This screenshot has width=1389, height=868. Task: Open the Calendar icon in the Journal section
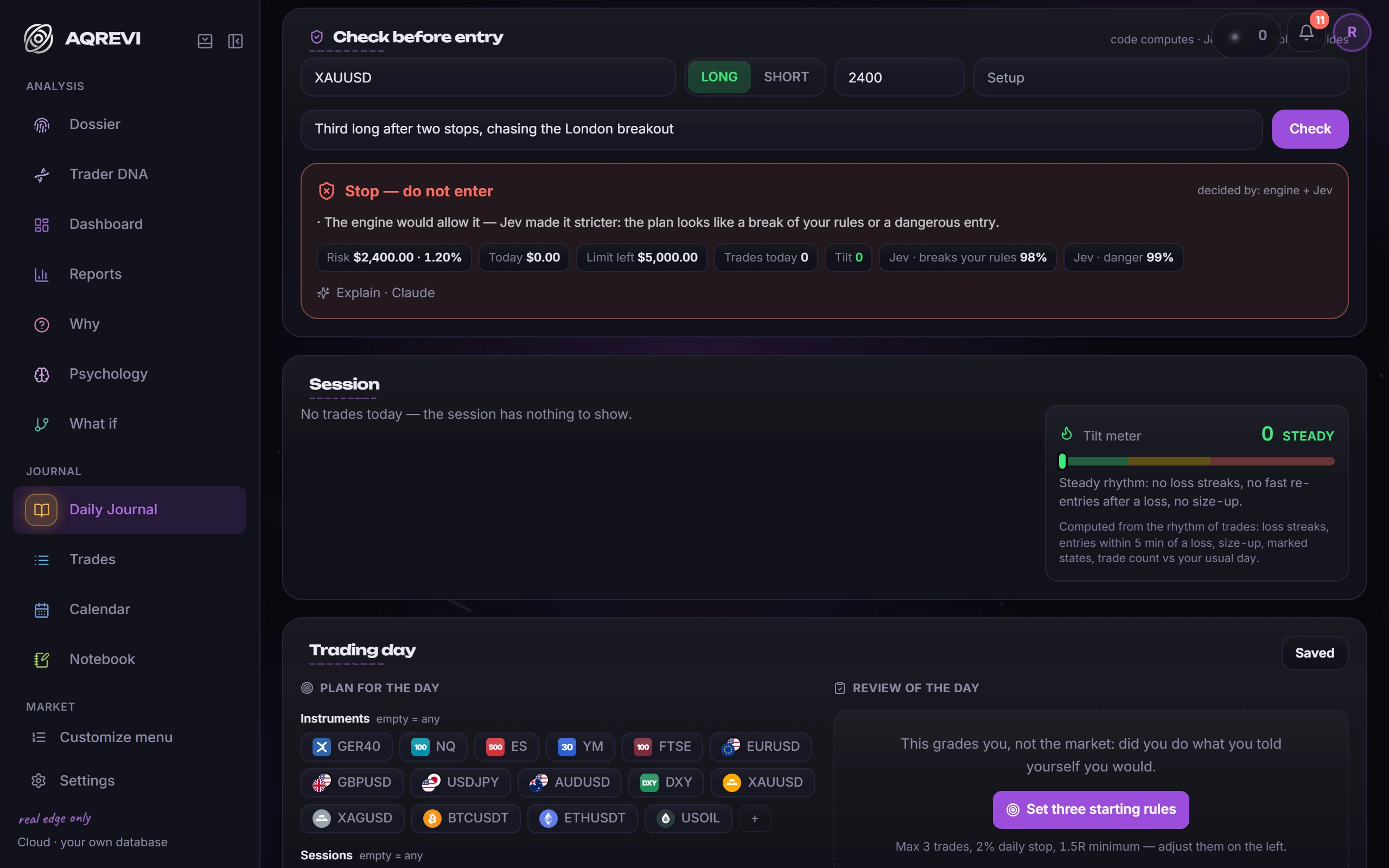(42, 610)
